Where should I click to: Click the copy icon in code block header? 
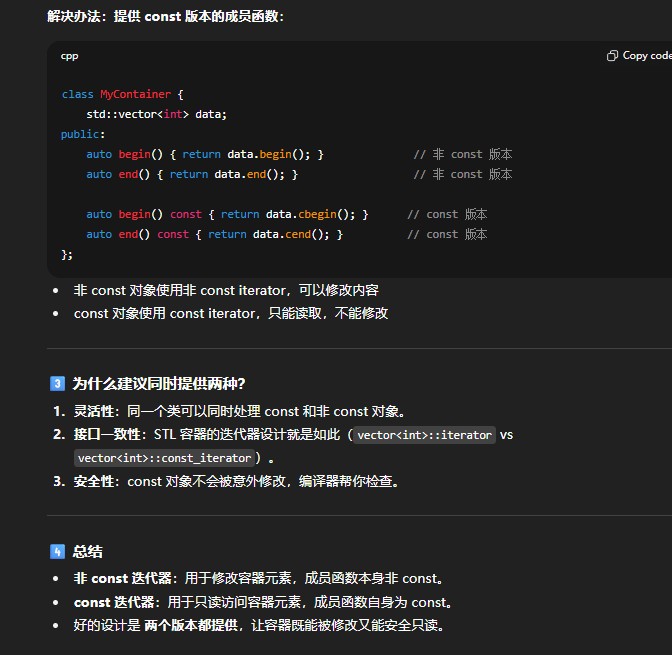(612, 56)
